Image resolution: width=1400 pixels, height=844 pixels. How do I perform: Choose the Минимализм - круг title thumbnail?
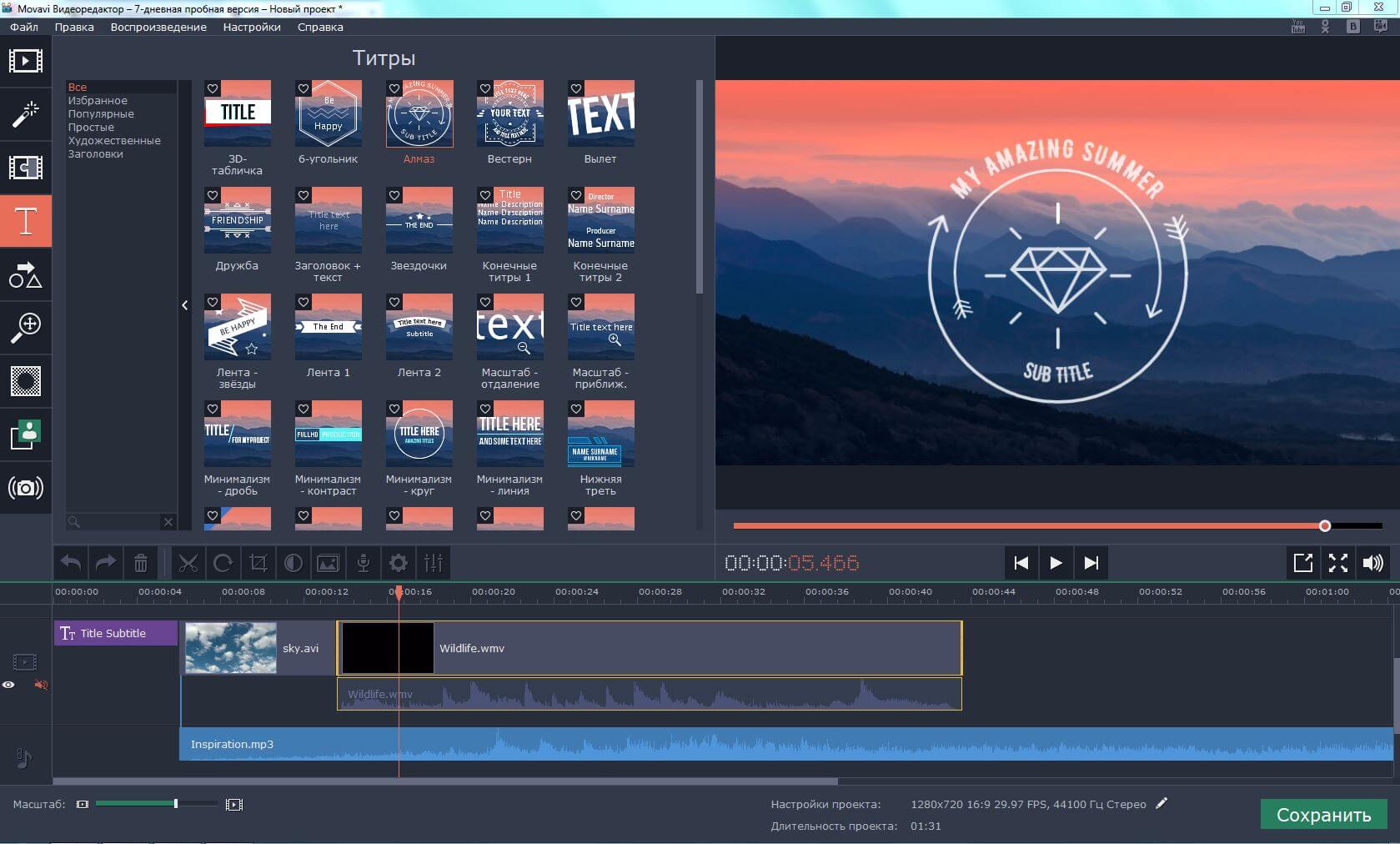pos(419,434)
